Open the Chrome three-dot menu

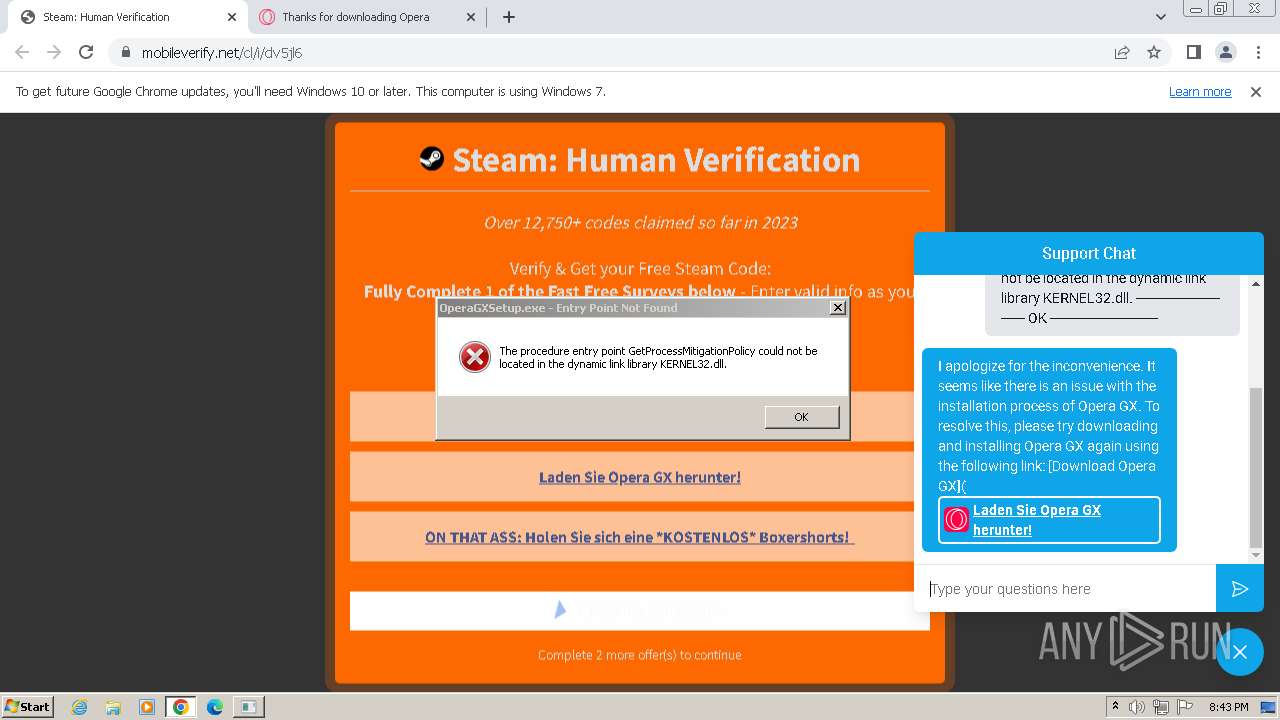[x=1257, y=52]
